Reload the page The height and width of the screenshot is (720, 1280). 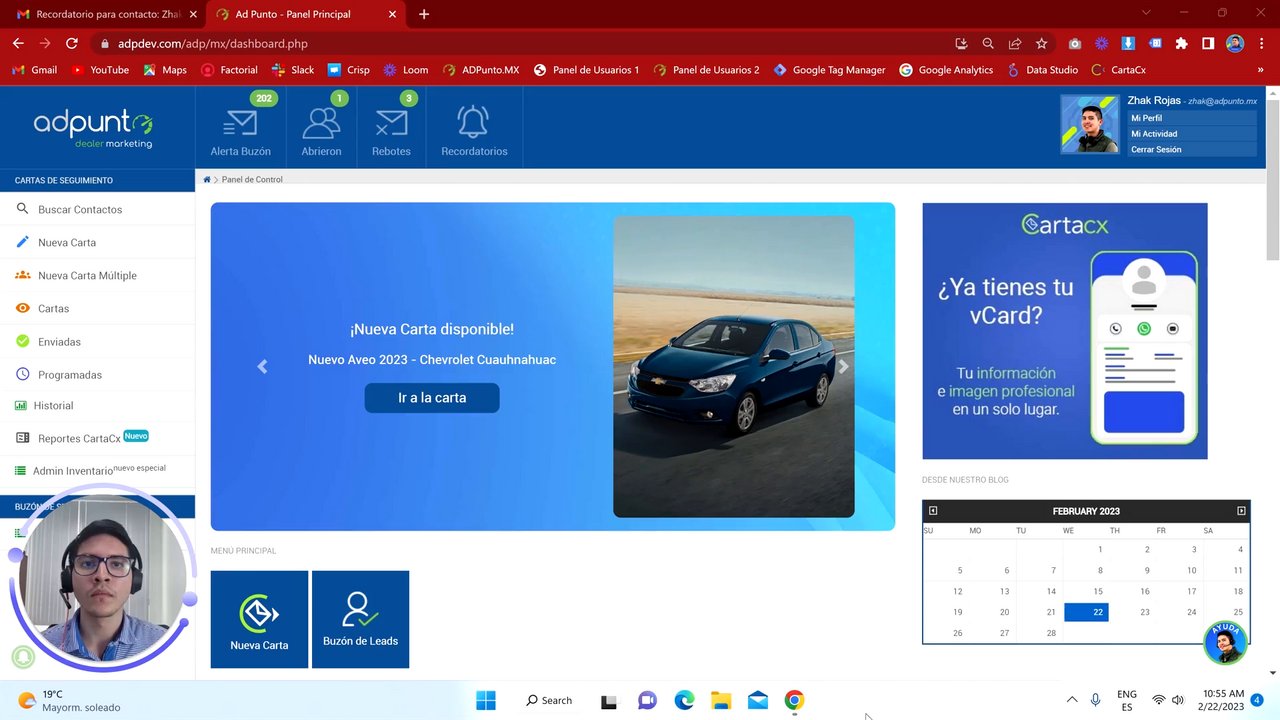(x=72, y=43)
